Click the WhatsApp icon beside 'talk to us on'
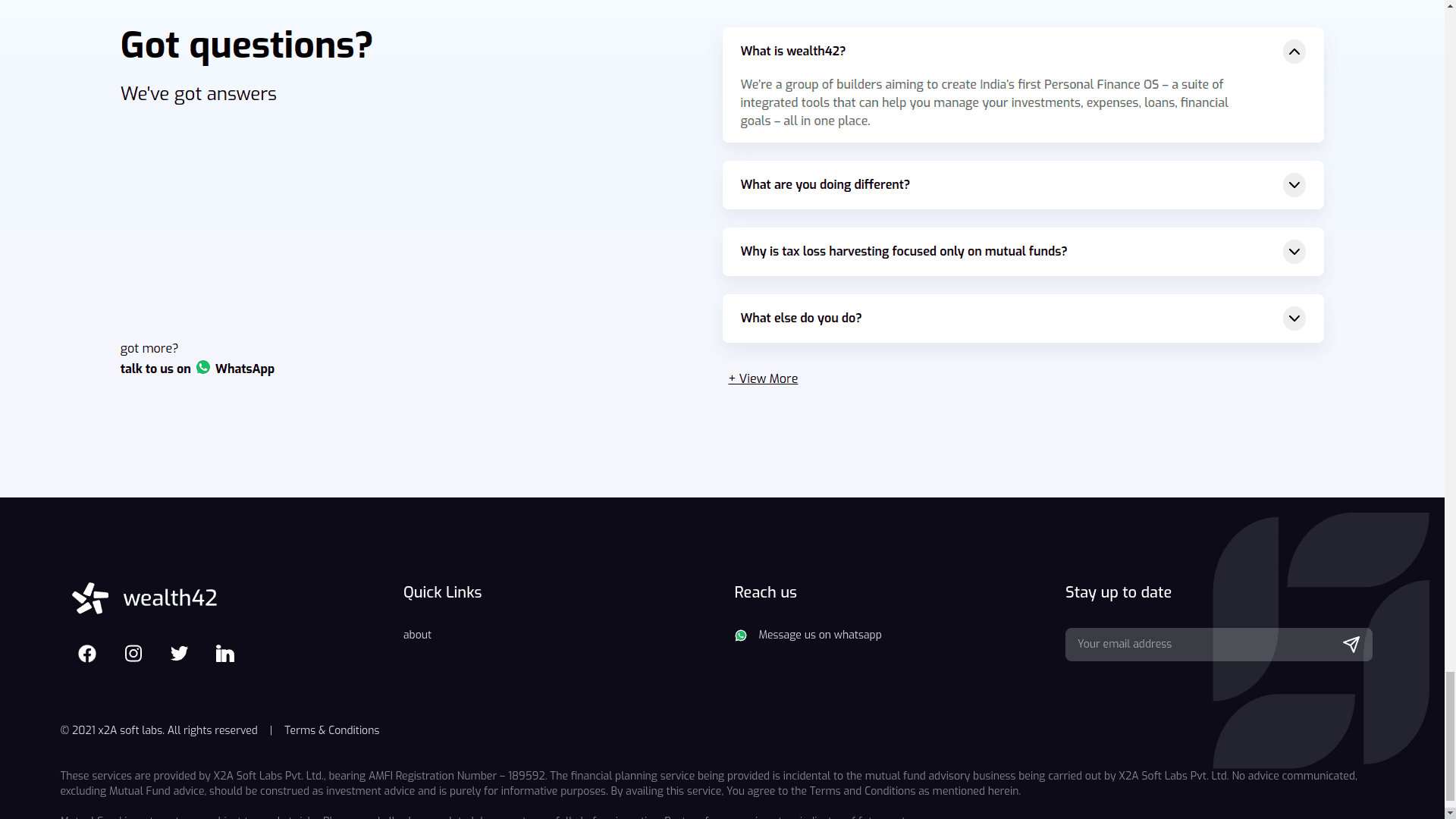This screenshot has height=819, width=1456. click(x=203, y=368)
